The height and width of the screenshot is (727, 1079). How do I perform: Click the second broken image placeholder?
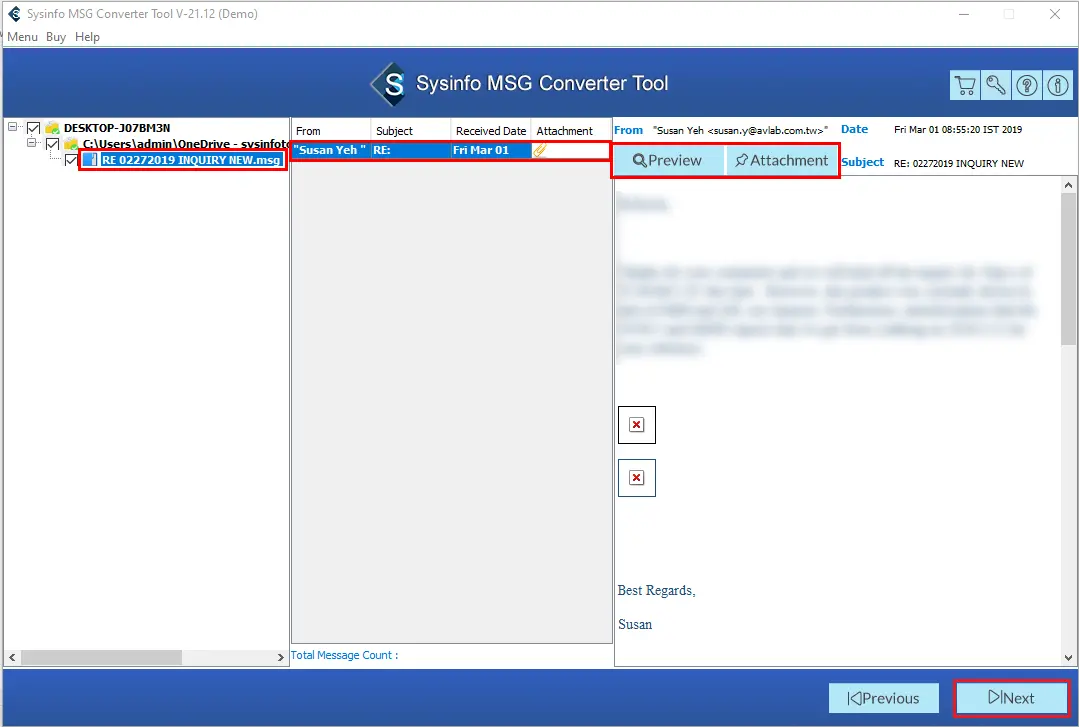[x=637, y=478]
